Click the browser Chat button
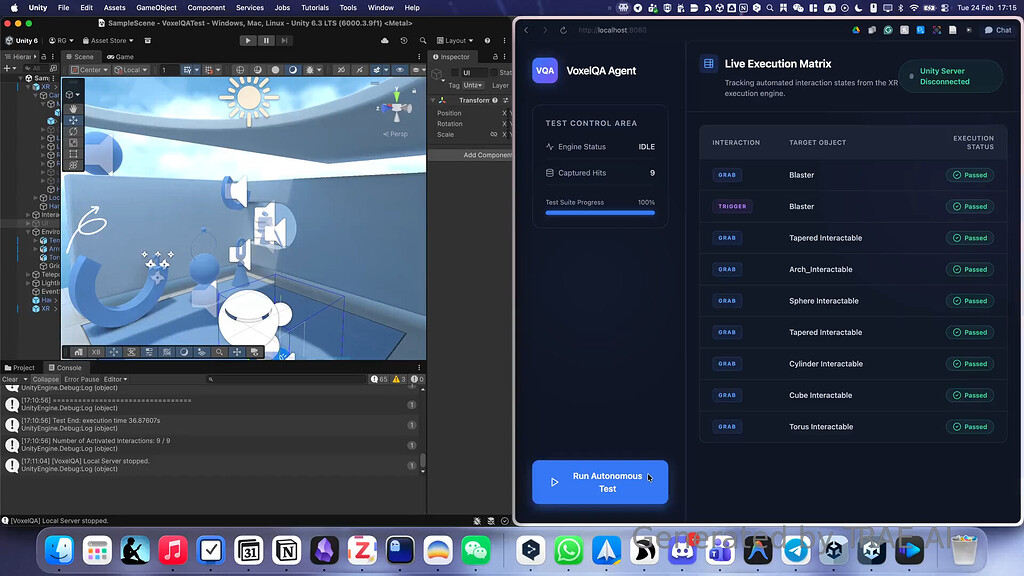The image size is (1024, 576). [x=998, y=30]
